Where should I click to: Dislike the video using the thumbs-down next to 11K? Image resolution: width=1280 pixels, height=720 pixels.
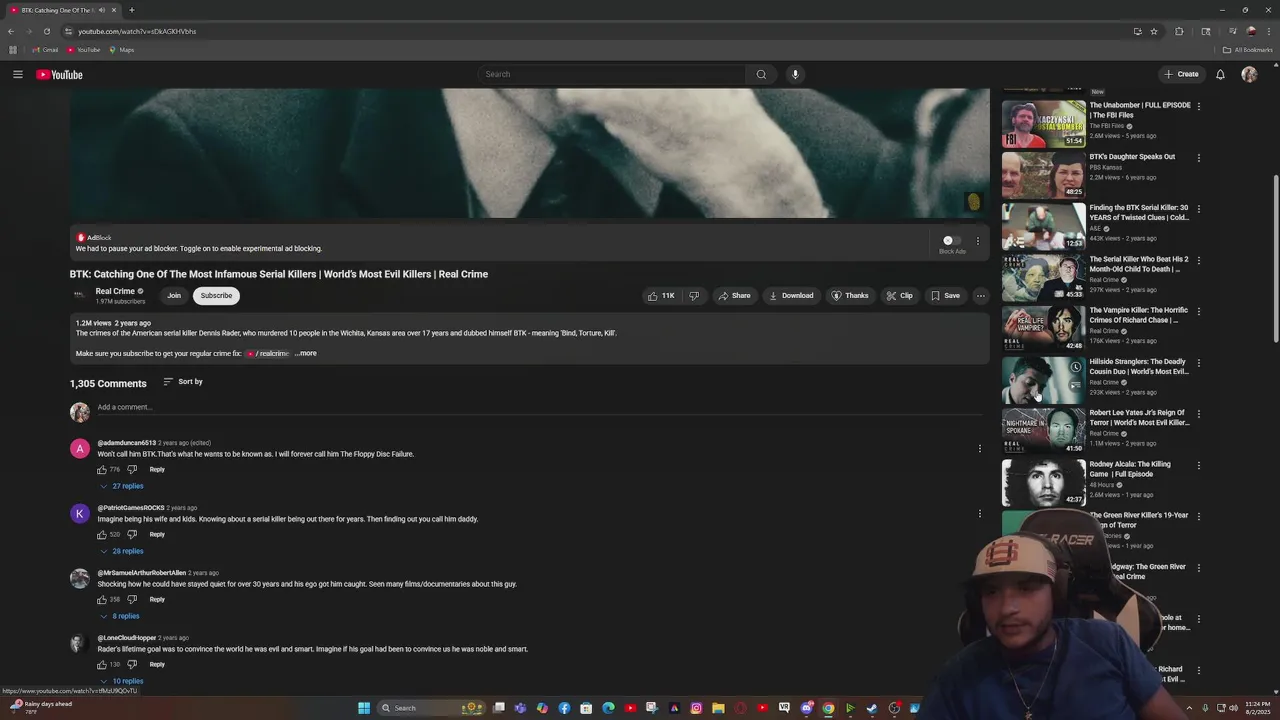[694, 296]
